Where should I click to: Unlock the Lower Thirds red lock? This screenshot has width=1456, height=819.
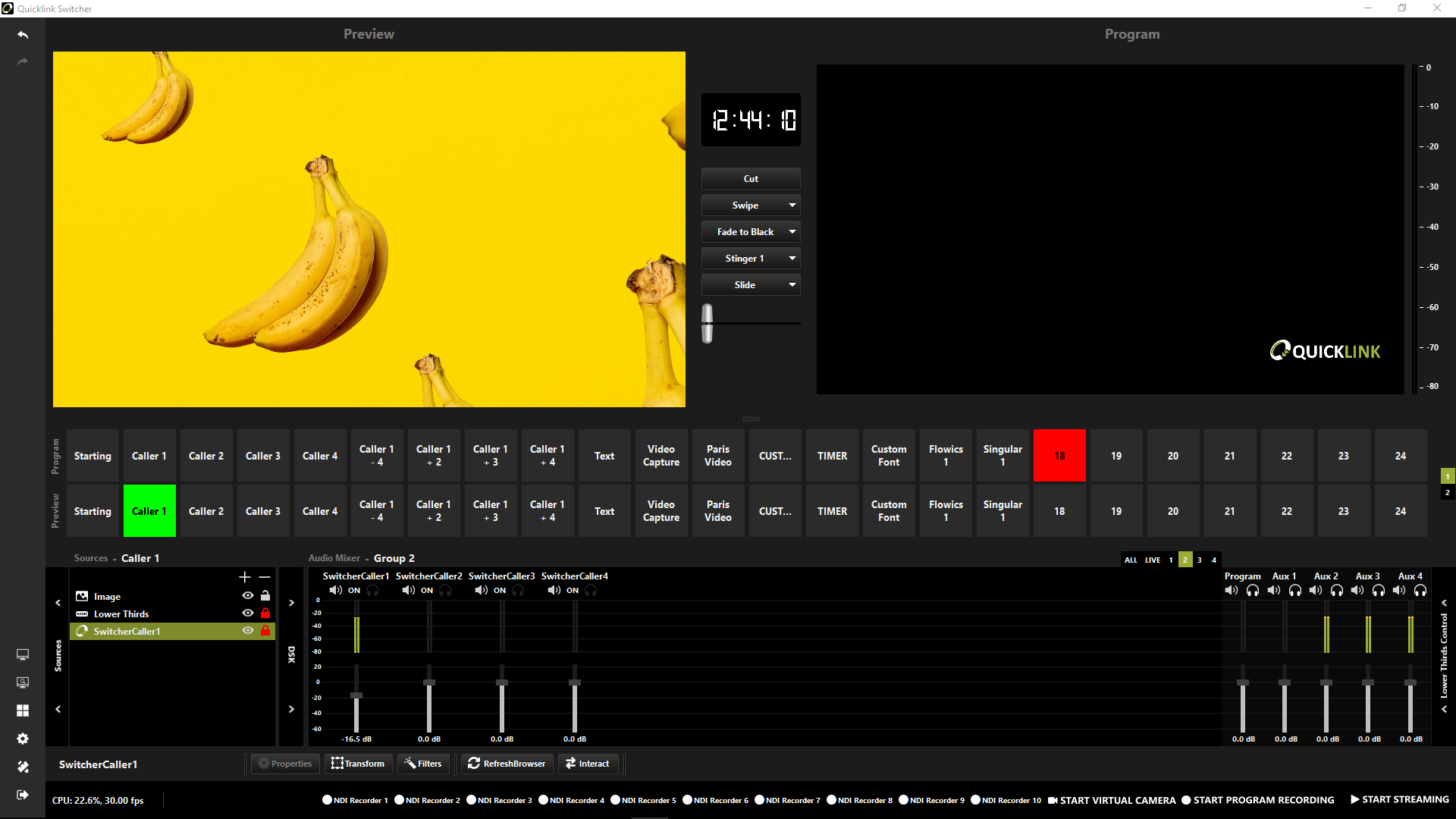(x=265, y=613)
